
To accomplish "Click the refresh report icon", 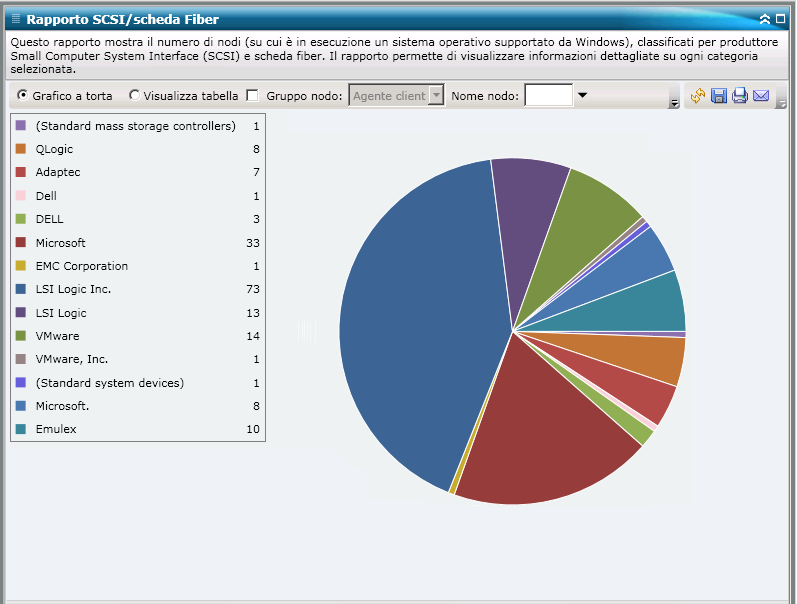I will (697, 96).
